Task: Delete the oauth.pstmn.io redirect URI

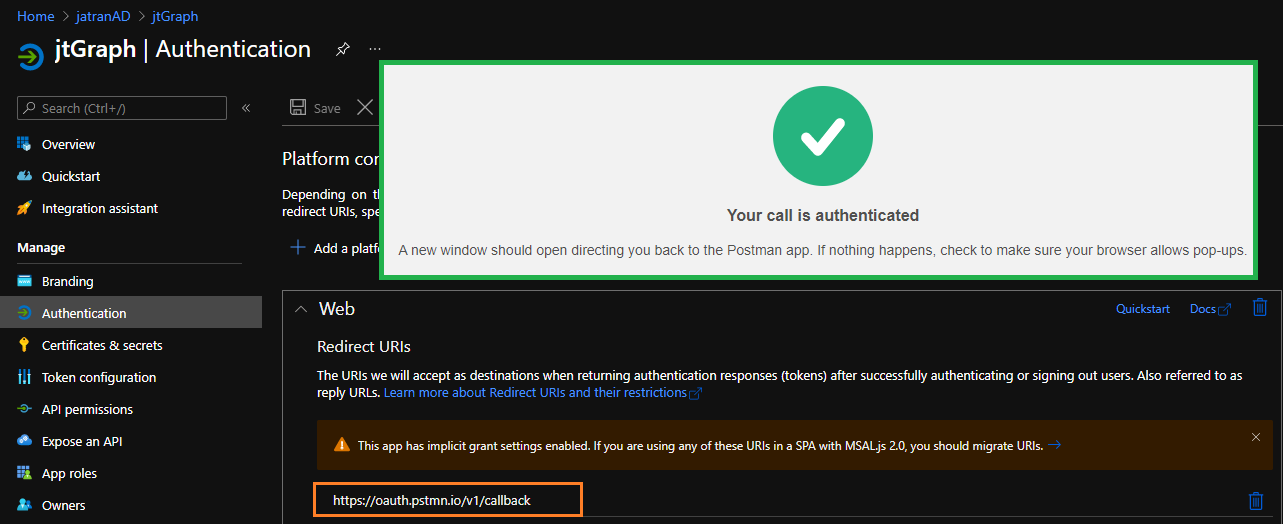Action: click(x=1256, y=501)
